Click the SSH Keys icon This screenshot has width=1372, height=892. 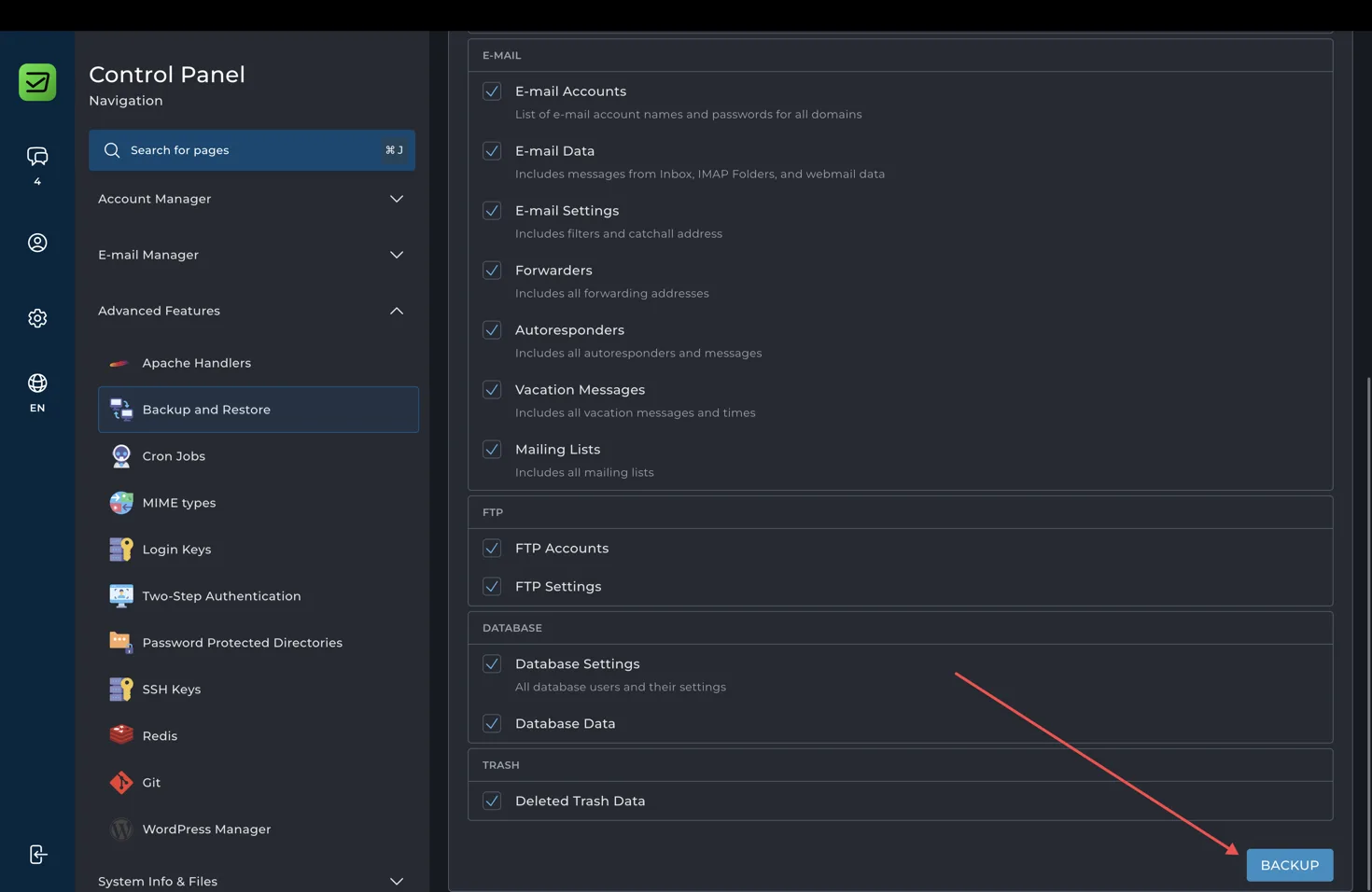coord(121,690)
